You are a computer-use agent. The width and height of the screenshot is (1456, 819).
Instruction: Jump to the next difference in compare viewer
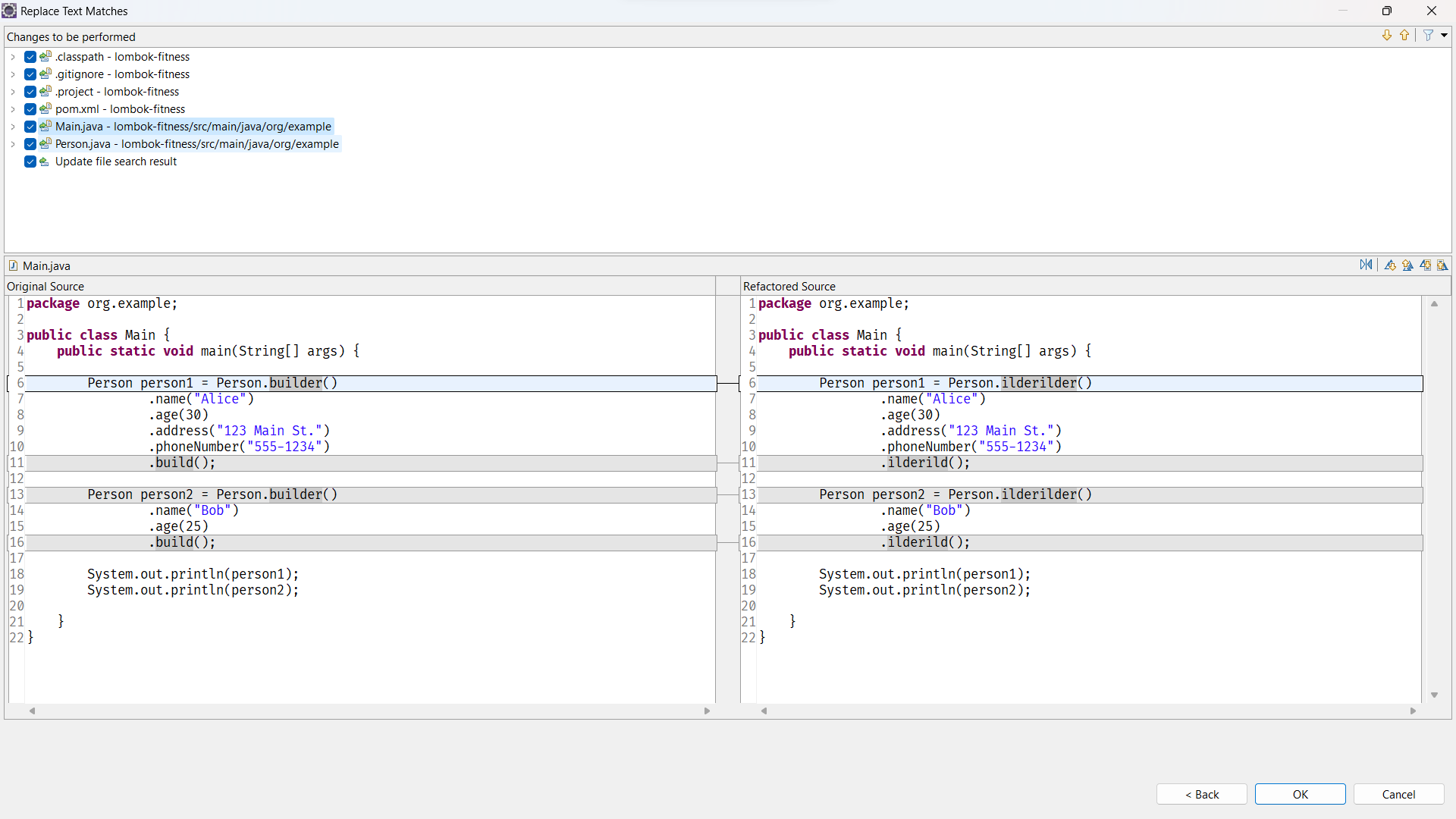tap(1391, 265)
